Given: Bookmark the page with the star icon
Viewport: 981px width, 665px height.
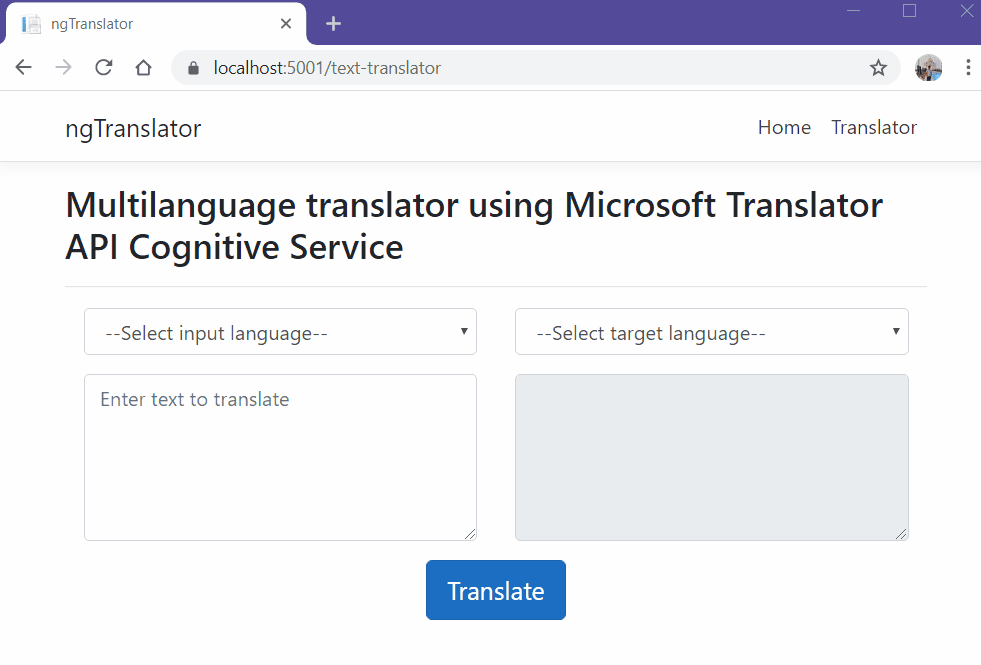Looking at the screenshot, I should [x=878, y=68].
